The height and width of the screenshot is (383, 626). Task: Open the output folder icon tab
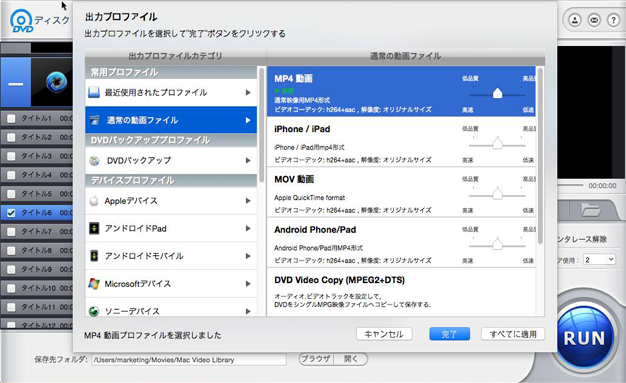click(591, 209)
